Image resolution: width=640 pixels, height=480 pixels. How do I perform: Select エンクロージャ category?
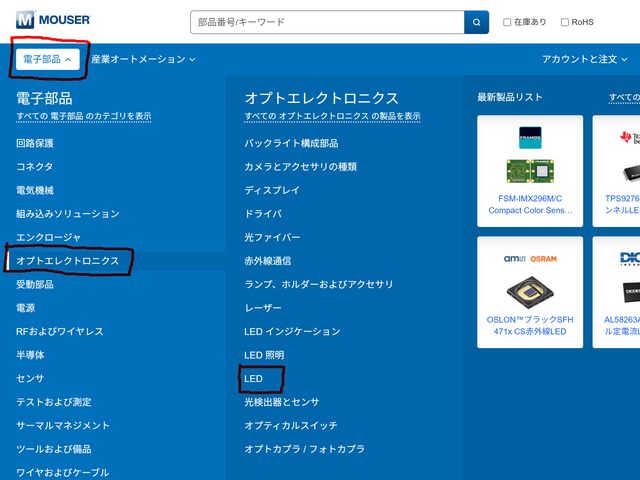49,237
